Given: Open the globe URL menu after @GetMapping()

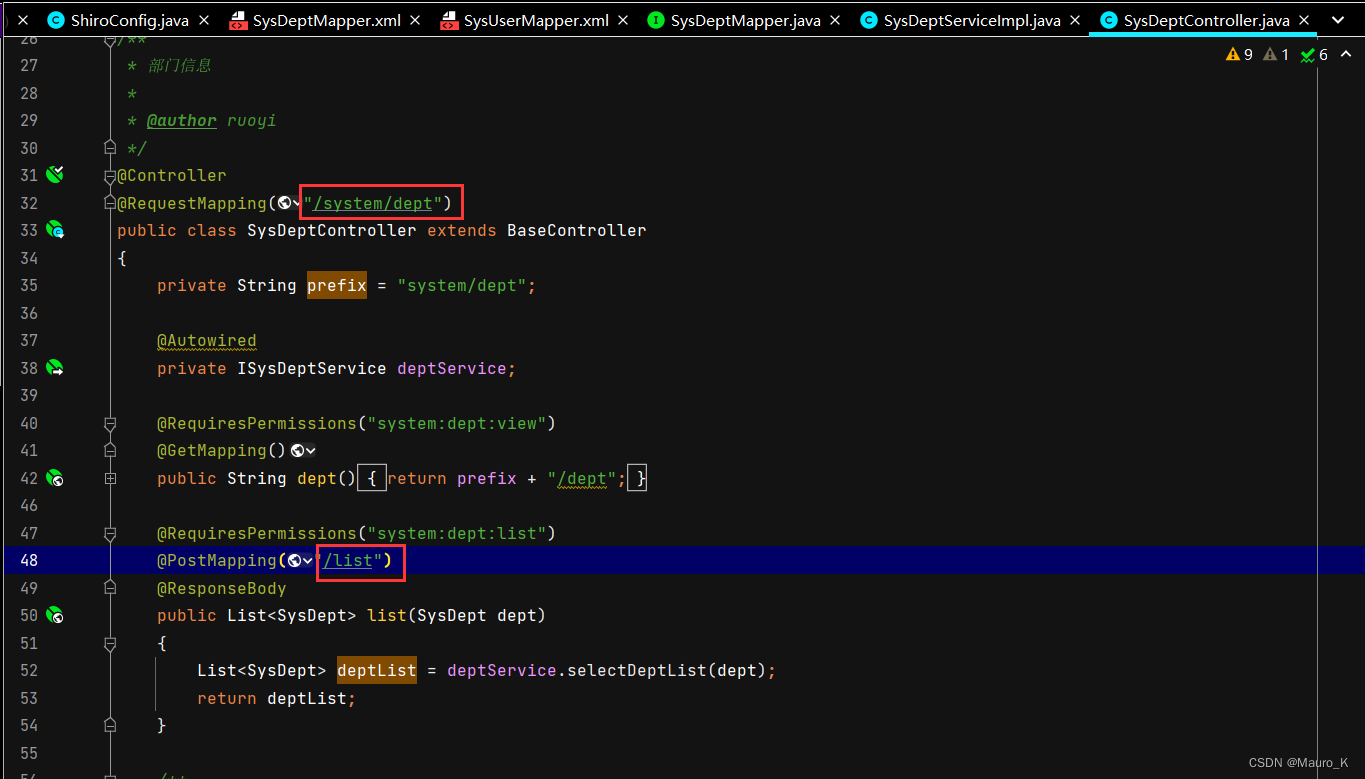Looking at the screenshot, I should coord(304,451).
